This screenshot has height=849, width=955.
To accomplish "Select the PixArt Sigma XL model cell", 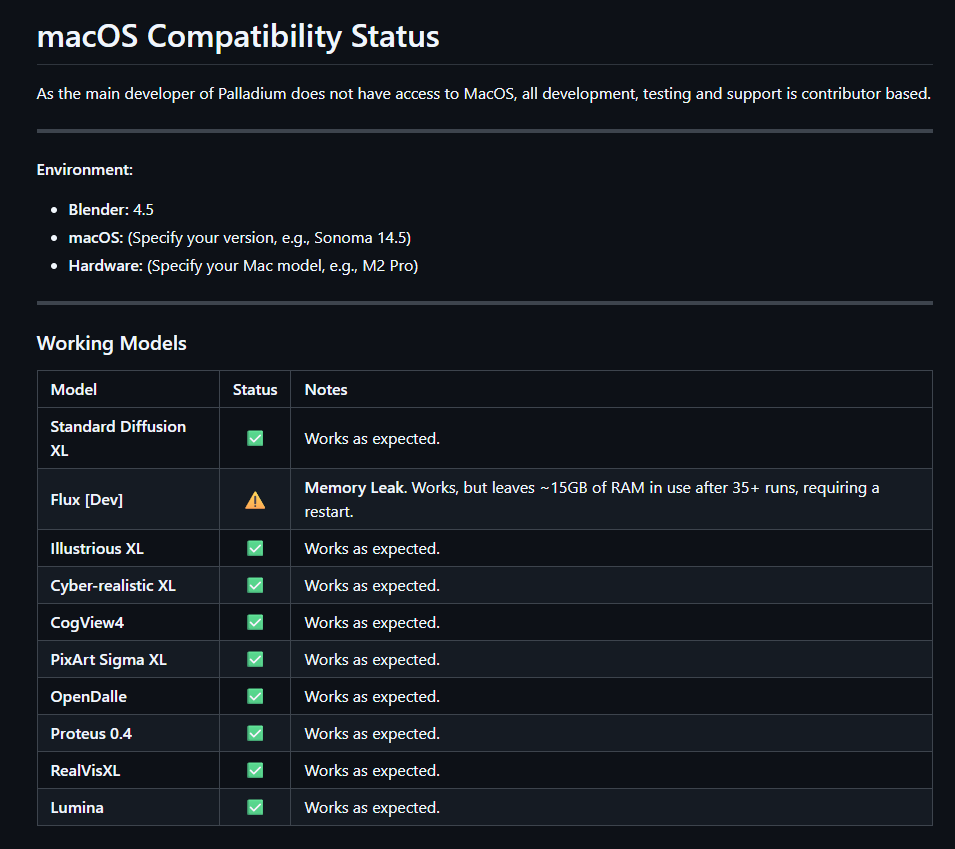I will [129, 659].
